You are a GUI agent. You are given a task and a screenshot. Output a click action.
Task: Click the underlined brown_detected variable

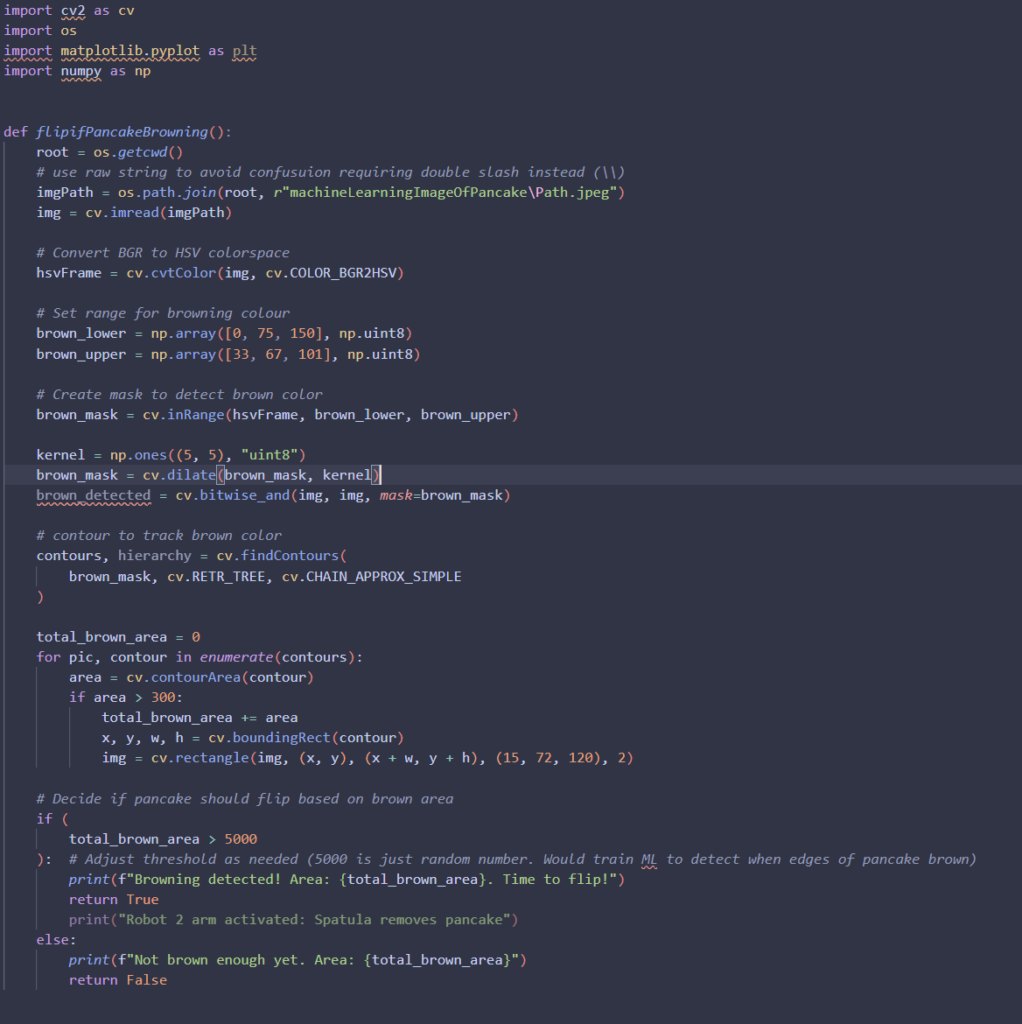(93, 495)
